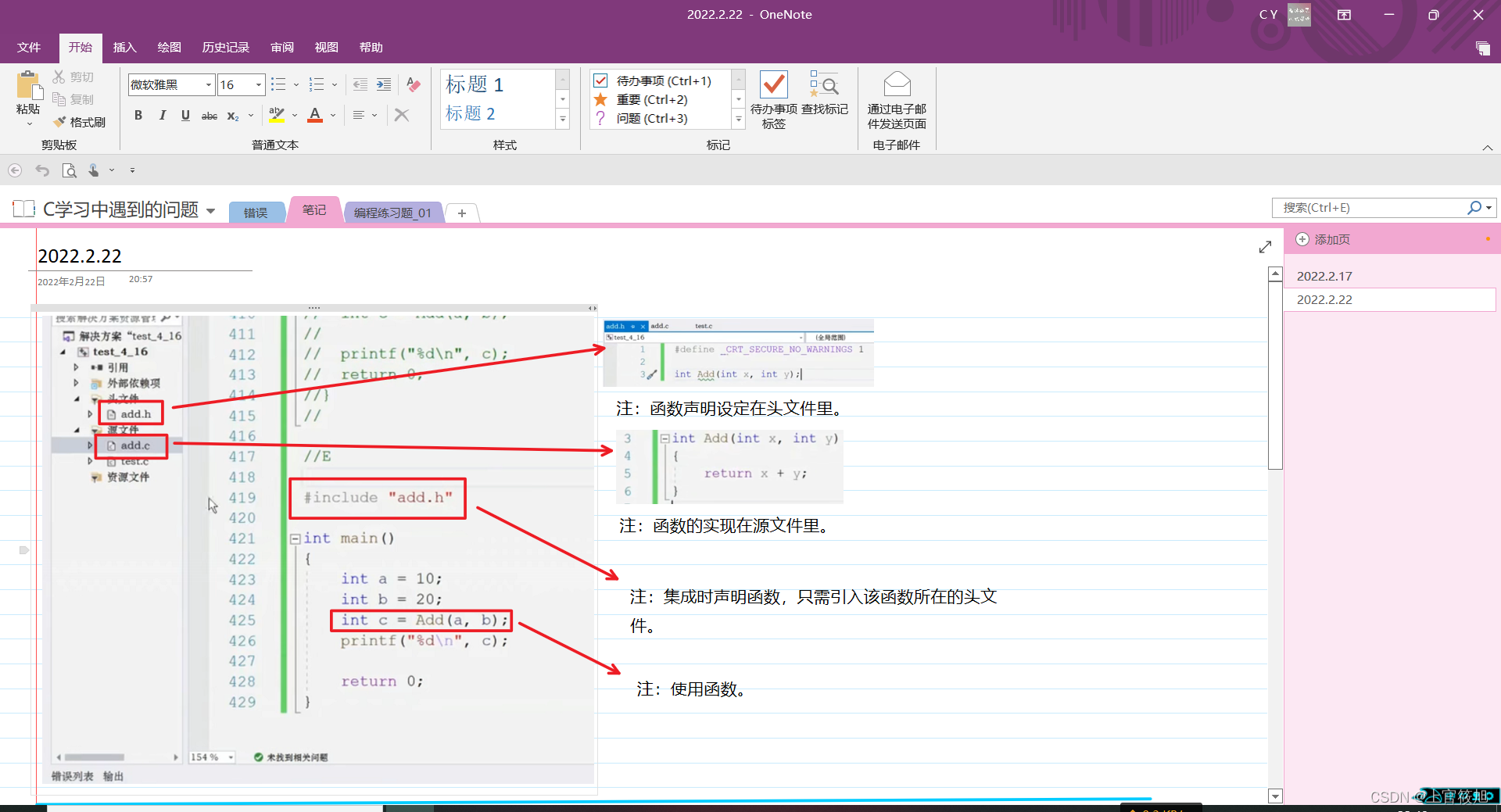Decrease the indent level
This screenshot has height=812, width=1501.
[360, 84]
